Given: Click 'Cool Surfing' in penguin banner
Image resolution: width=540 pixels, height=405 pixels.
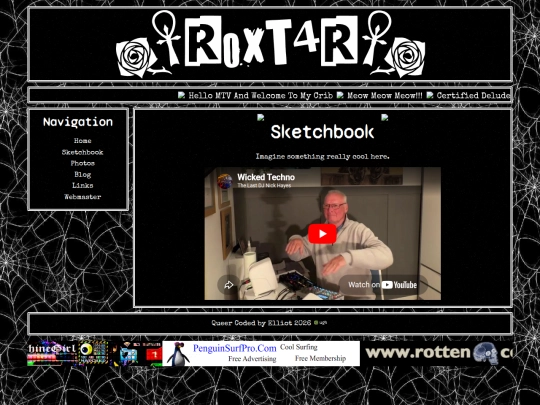Looking at the screenshot, I should (x=299, y=347).
